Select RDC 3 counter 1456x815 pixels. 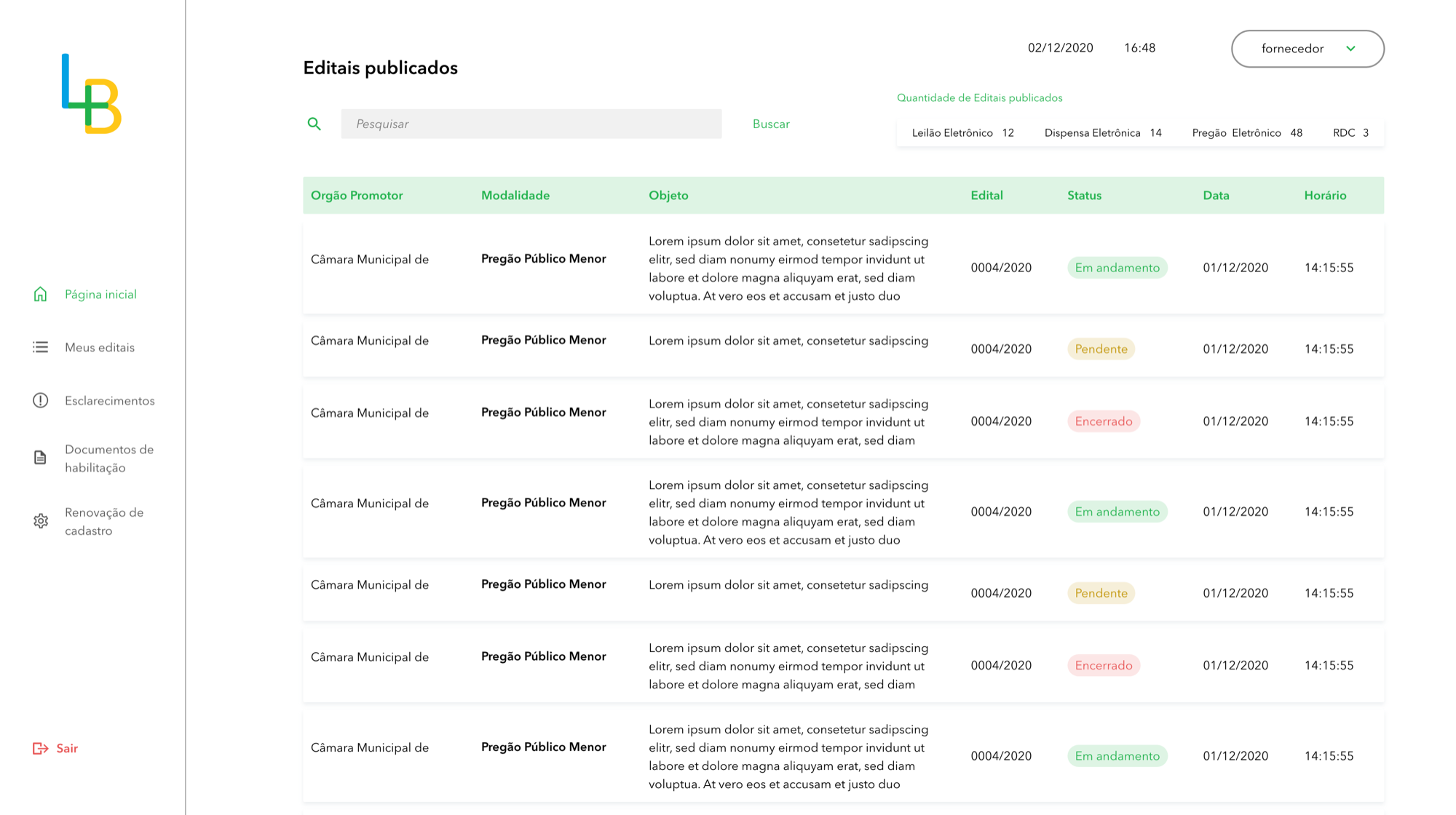point(1350,132)
